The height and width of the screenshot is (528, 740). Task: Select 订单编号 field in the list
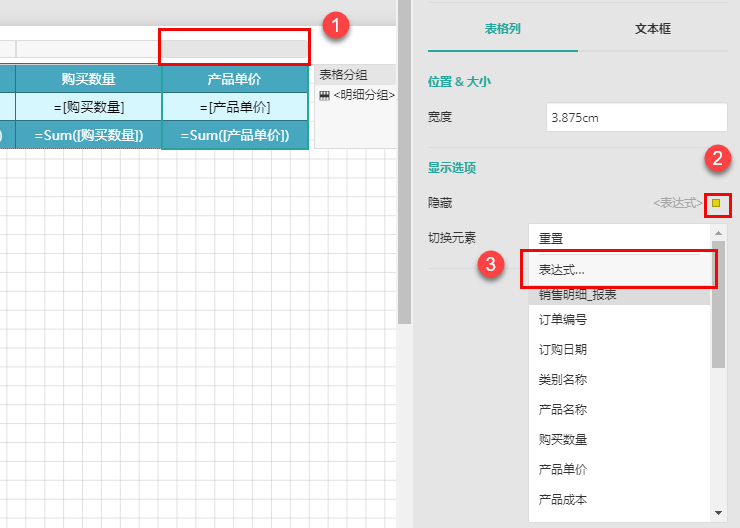tap(563, 320)
